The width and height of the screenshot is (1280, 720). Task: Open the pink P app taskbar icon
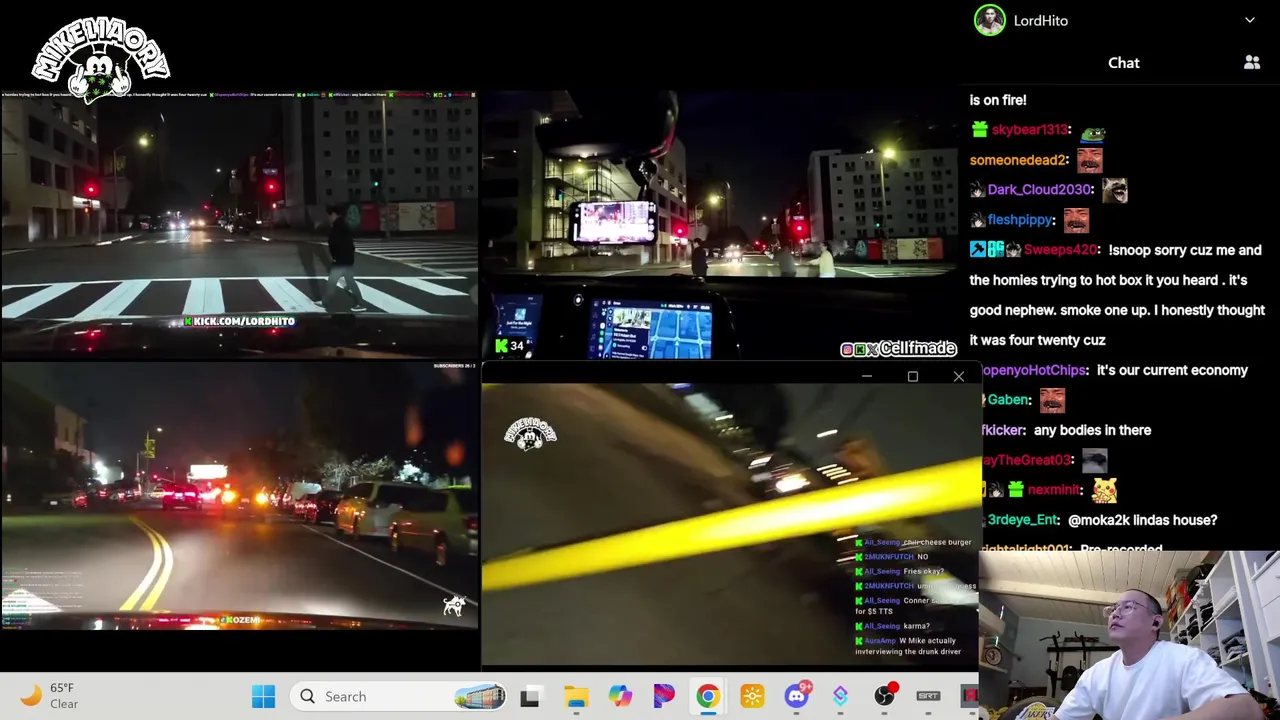pyautogui.click(x=664, y=696)
